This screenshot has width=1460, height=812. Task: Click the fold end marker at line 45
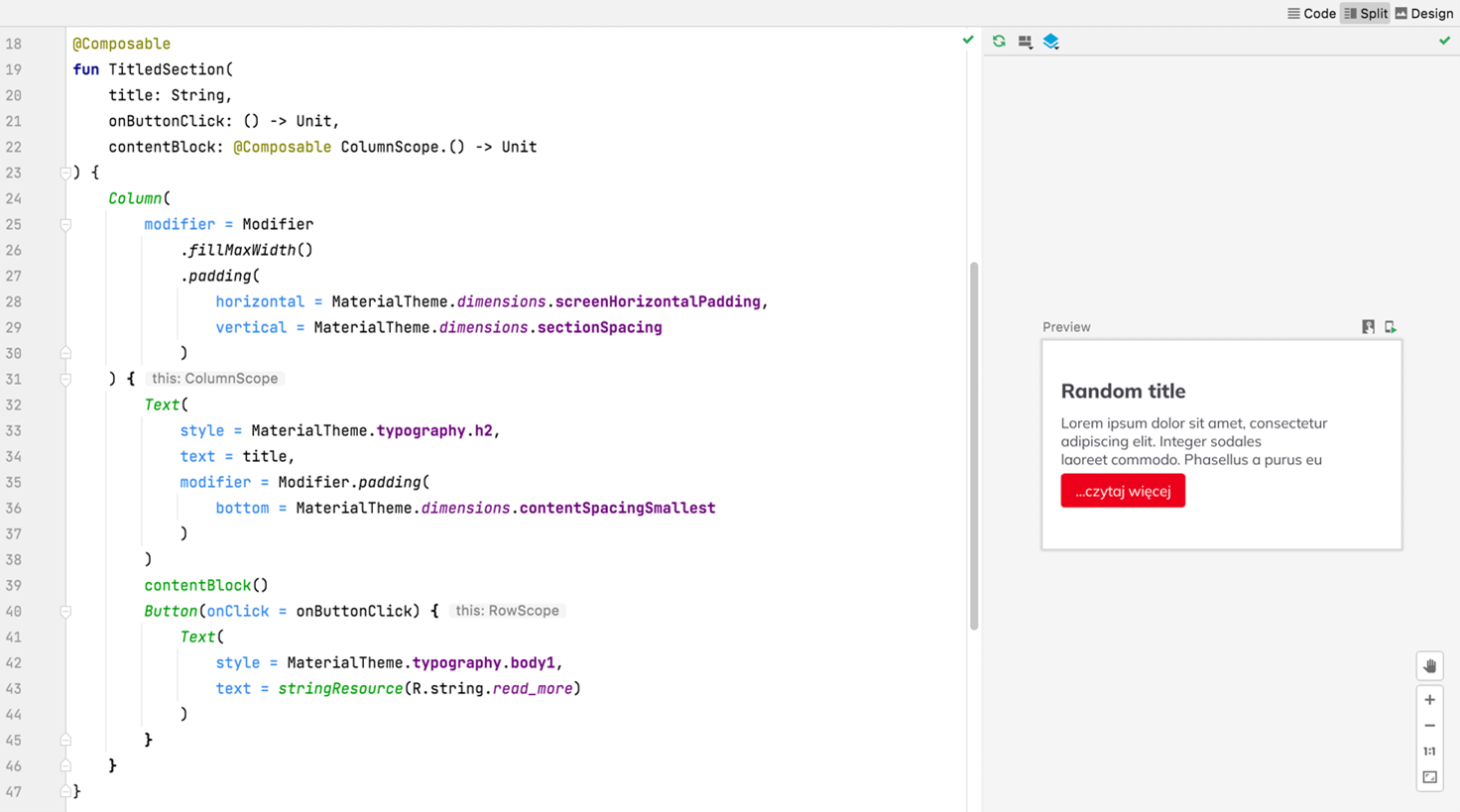pos(65,740)
